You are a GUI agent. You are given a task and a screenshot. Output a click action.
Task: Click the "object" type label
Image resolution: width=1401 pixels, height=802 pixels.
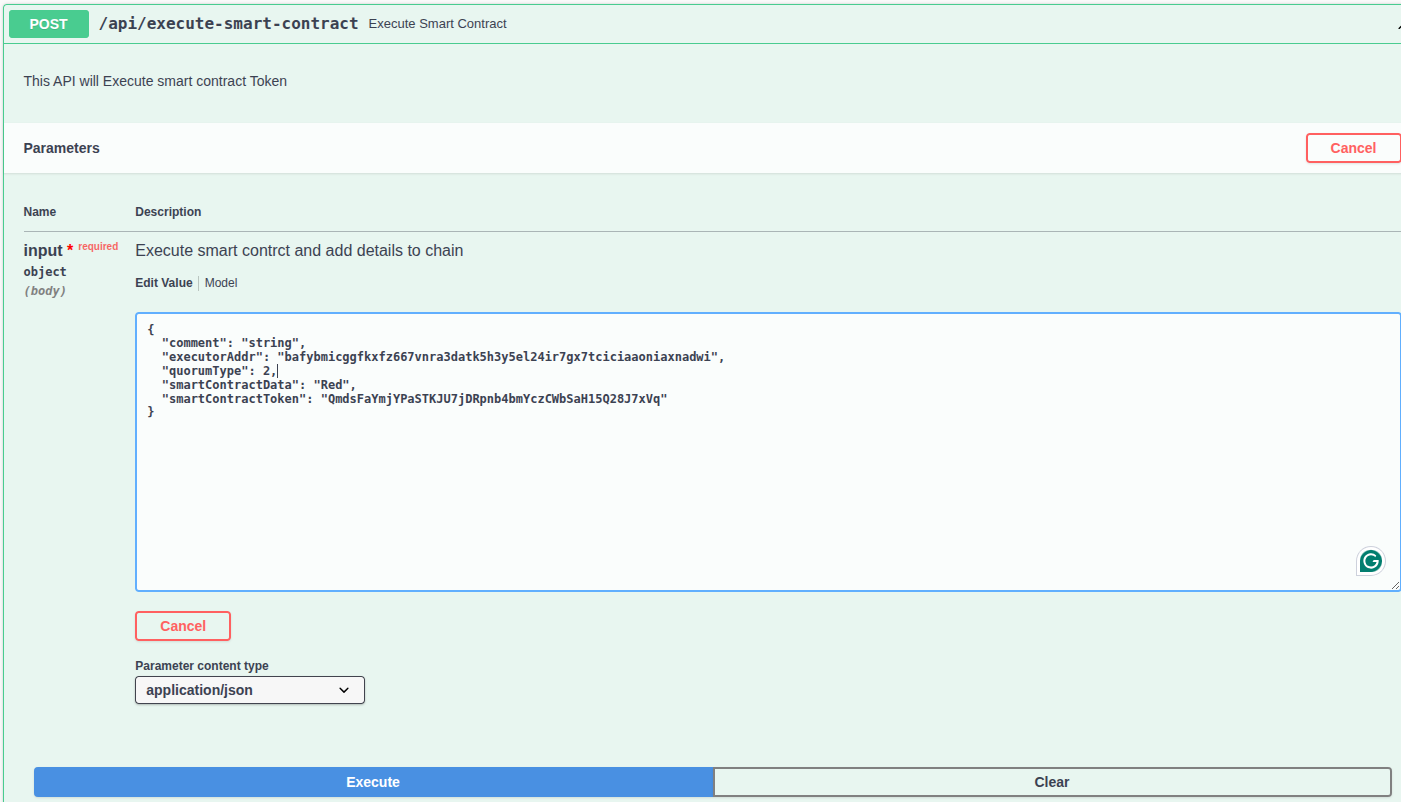pos(45,272)
